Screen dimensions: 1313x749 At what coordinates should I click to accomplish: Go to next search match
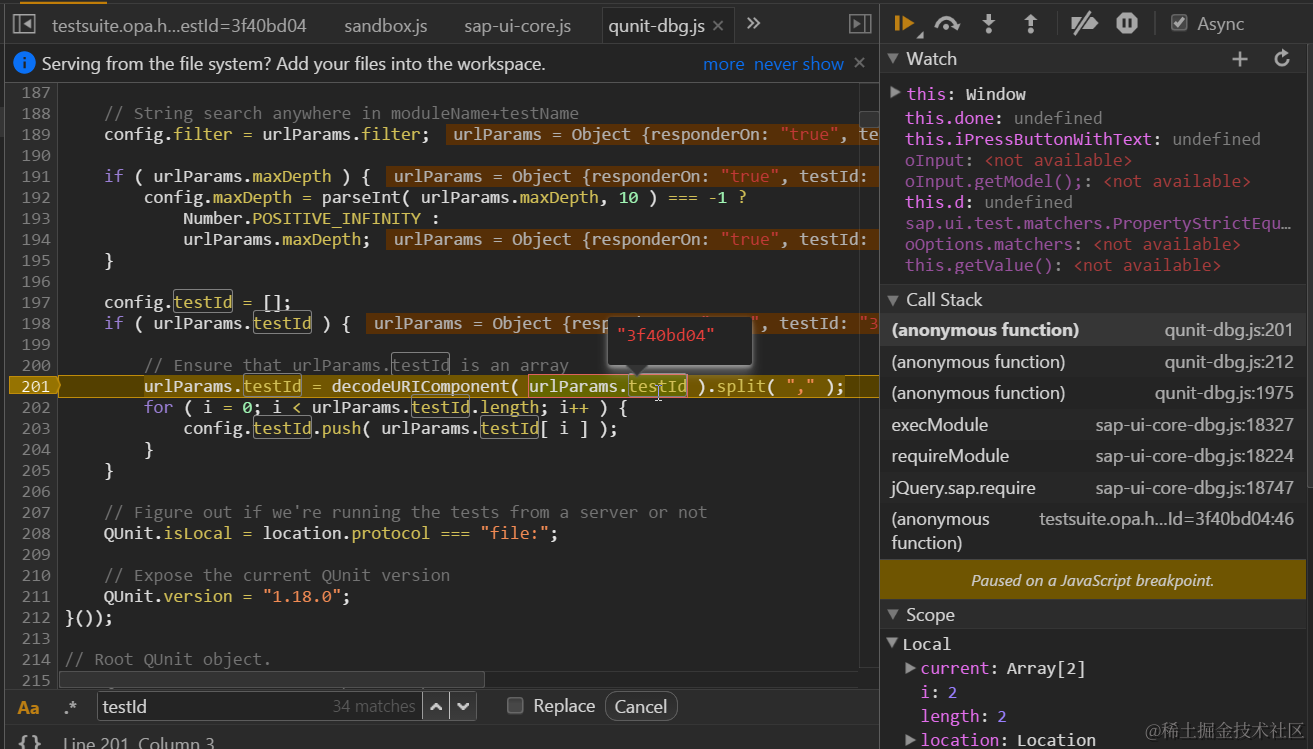click(x=462, y=706)
